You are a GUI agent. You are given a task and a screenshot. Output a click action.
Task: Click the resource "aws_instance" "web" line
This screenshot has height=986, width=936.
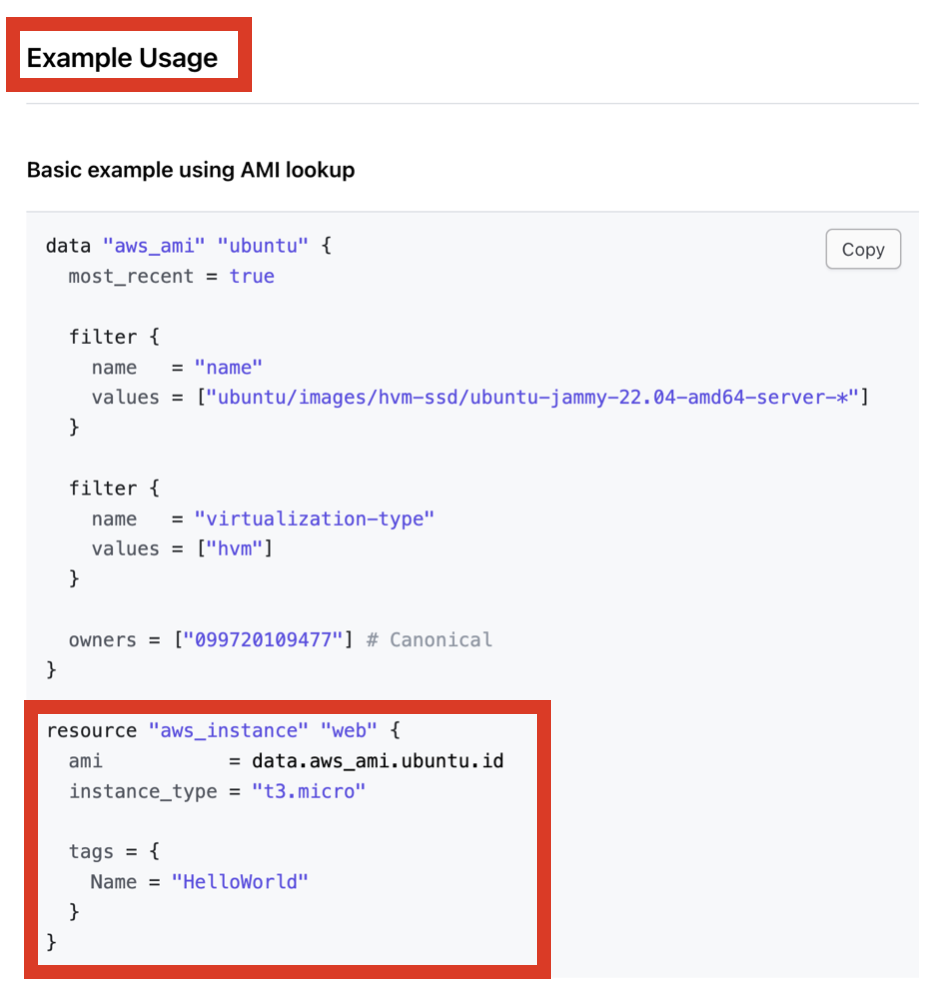[x=223, y=730]
